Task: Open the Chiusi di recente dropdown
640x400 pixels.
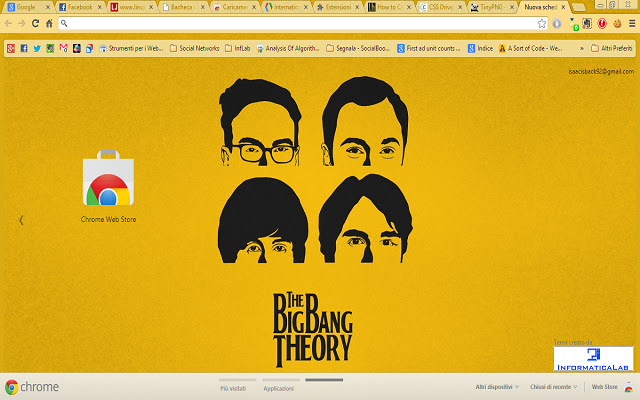Action: click(x=553, y=387)
